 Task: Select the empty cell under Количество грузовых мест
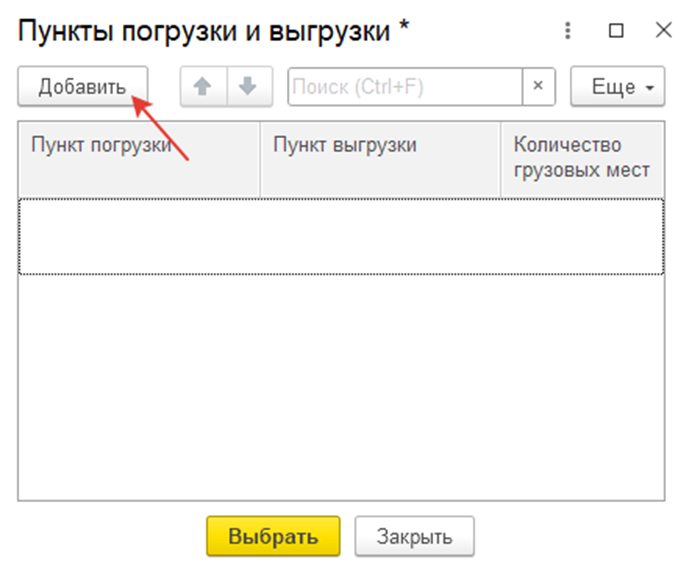582,237
